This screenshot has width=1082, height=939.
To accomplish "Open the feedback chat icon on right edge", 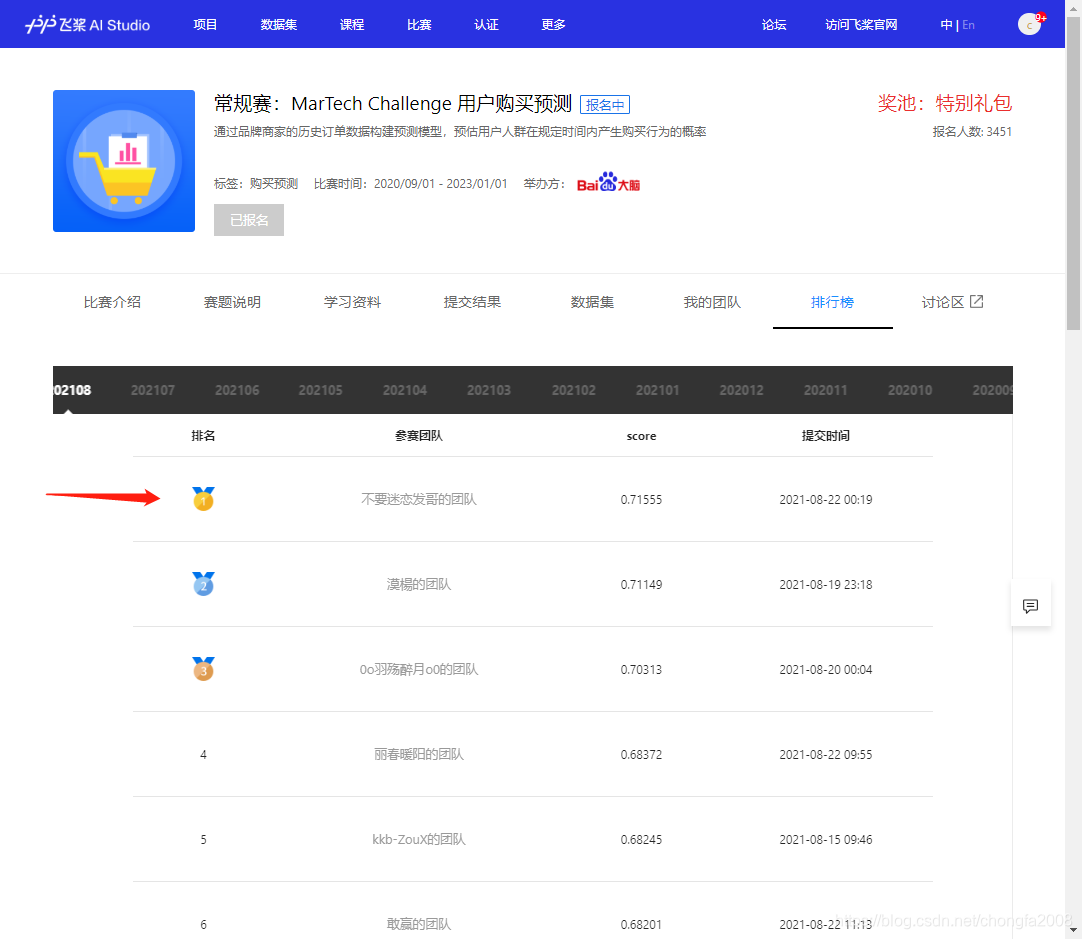I will coord(1030,606).
